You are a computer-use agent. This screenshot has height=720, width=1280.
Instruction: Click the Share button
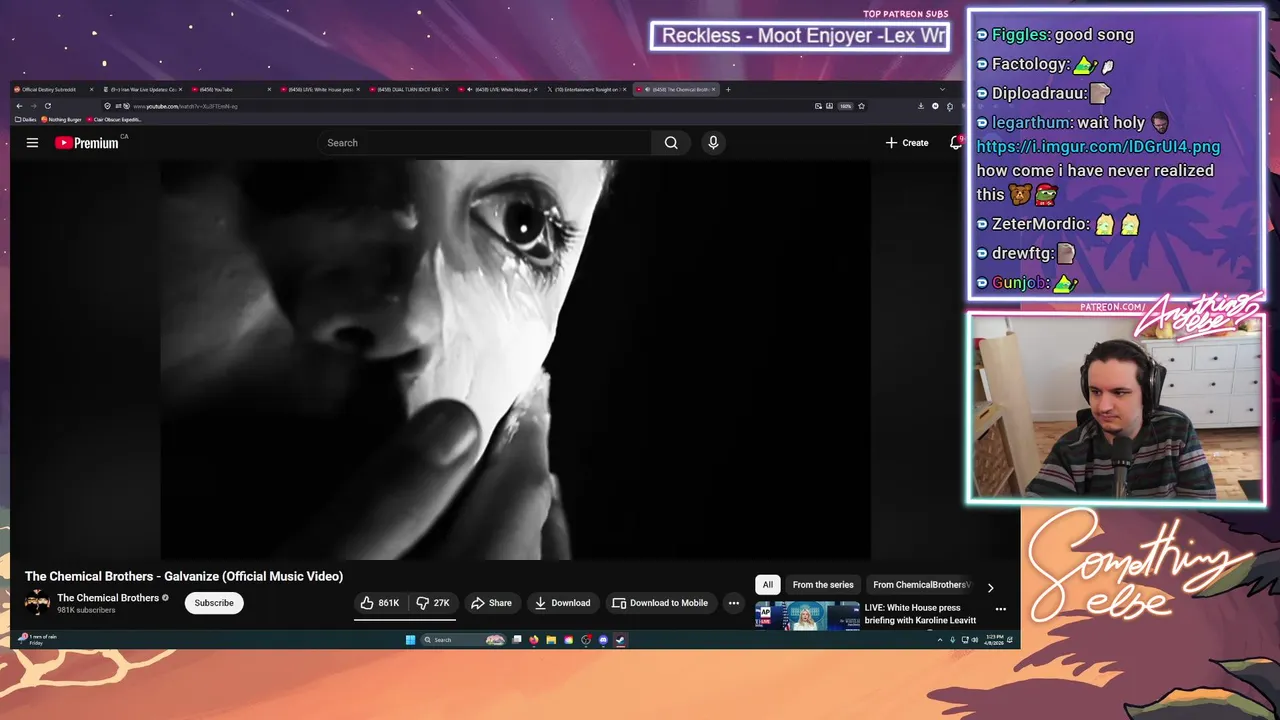(x=491, y=603)
